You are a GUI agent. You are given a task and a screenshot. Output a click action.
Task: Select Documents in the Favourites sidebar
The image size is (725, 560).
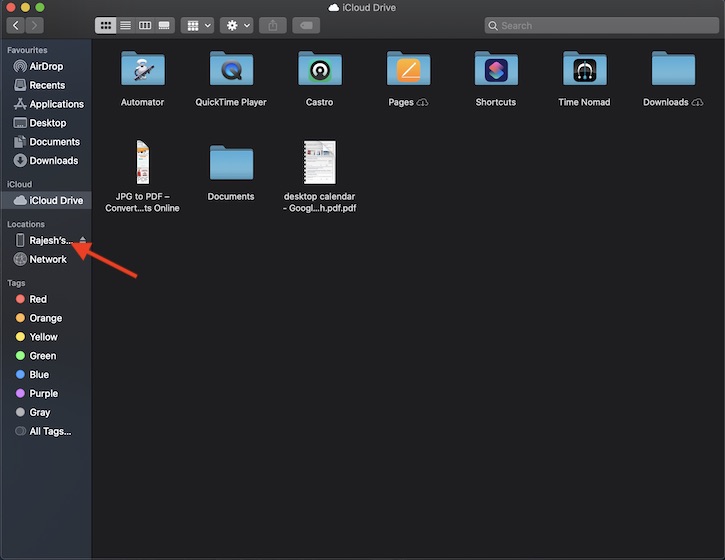point(46,142)
